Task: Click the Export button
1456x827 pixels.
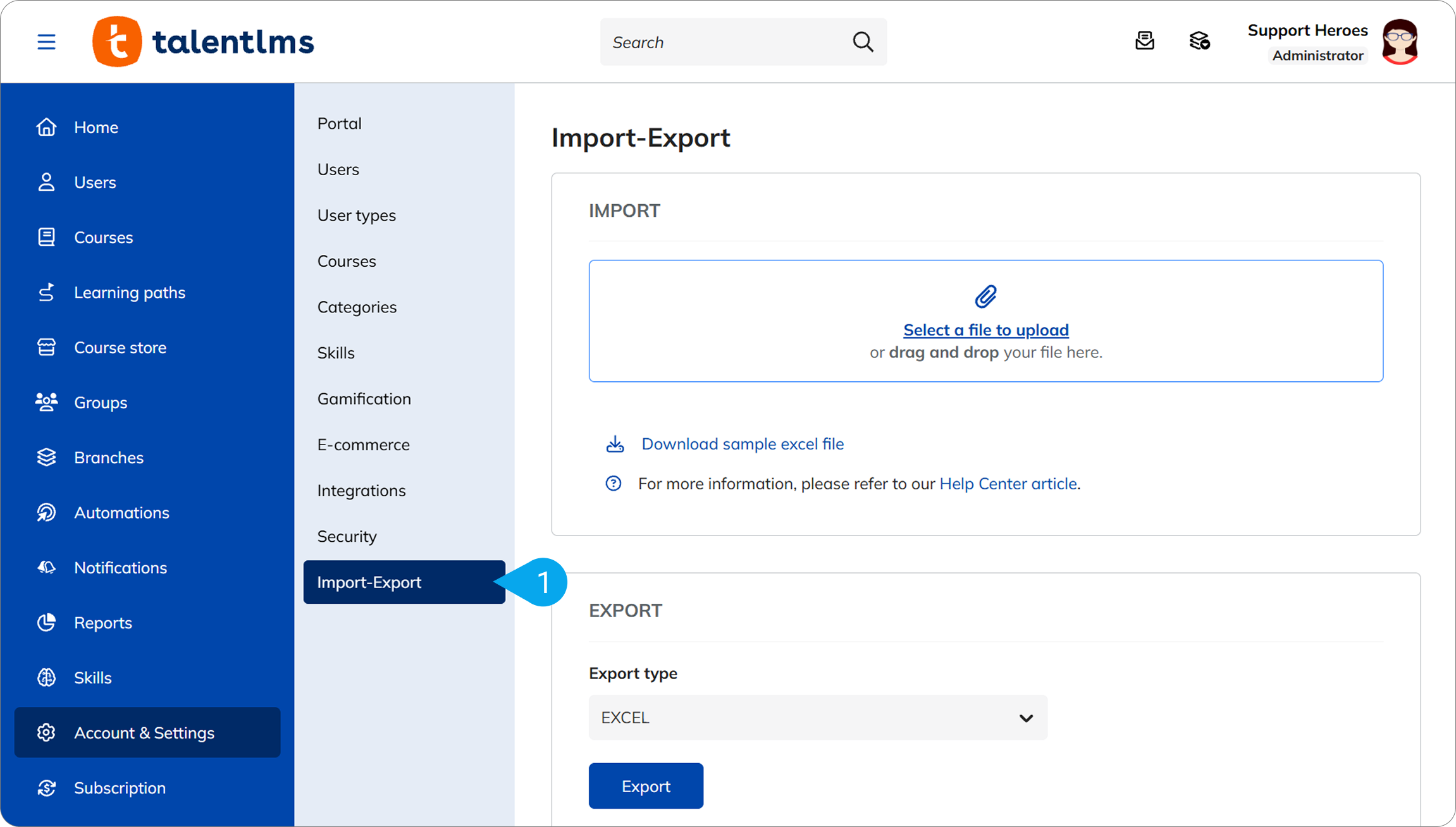Action: [x=646, y=786]
